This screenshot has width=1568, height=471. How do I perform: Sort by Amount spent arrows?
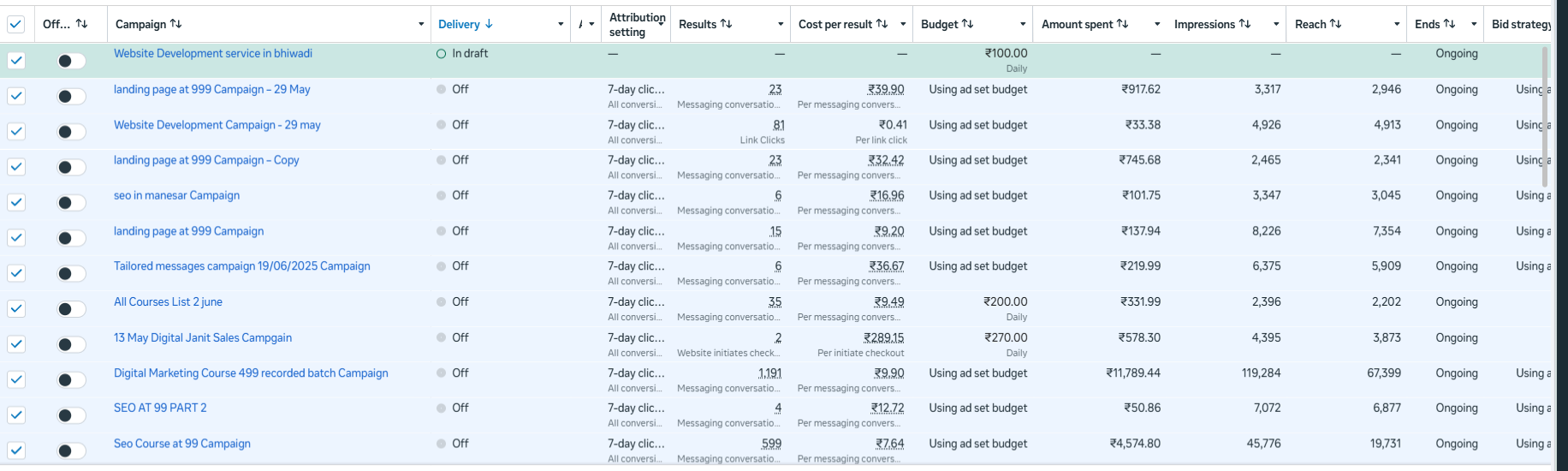click(1122, 24)
